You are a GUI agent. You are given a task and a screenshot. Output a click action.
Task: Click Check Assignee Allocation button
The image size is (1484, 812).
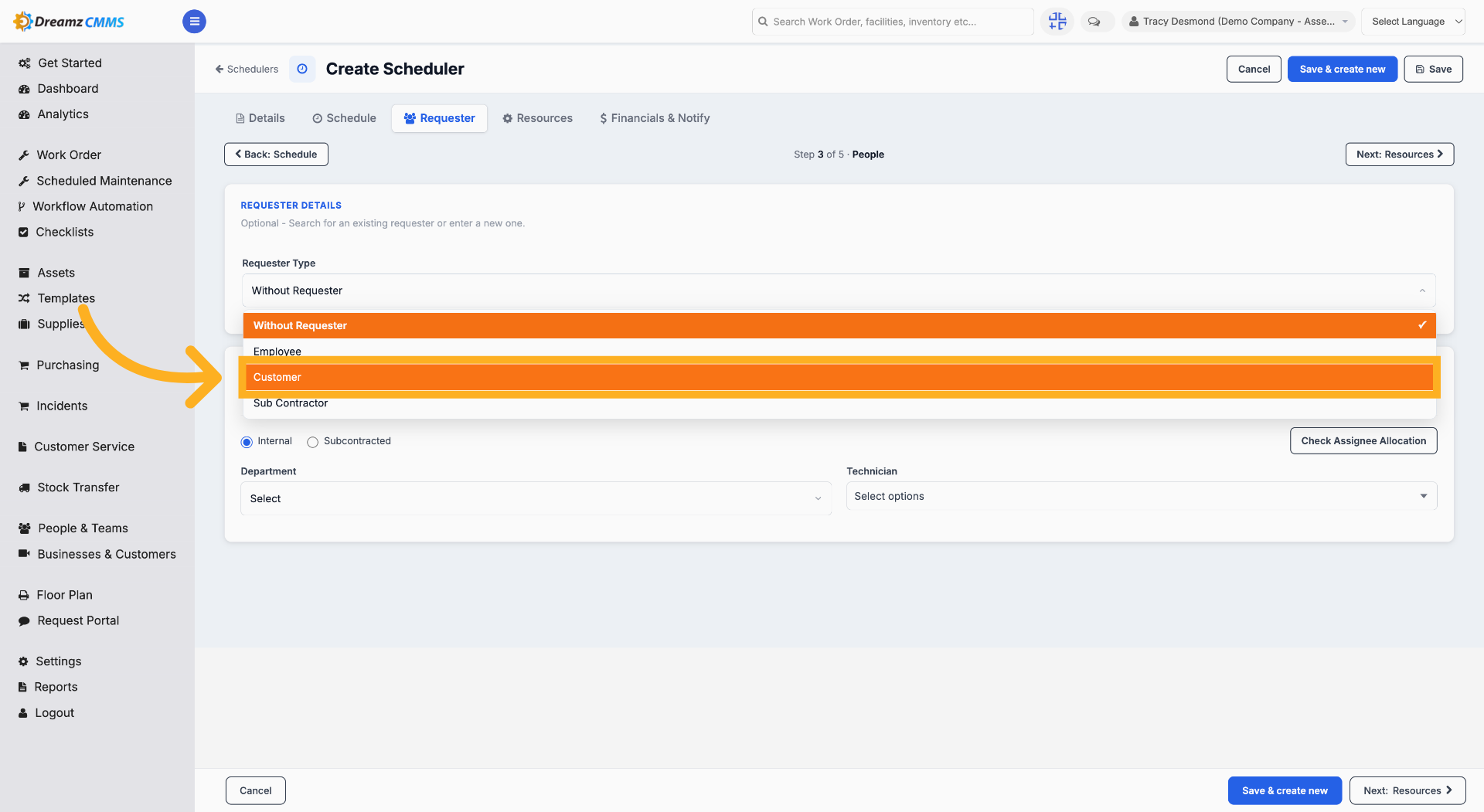click(x=1363, y=441)
